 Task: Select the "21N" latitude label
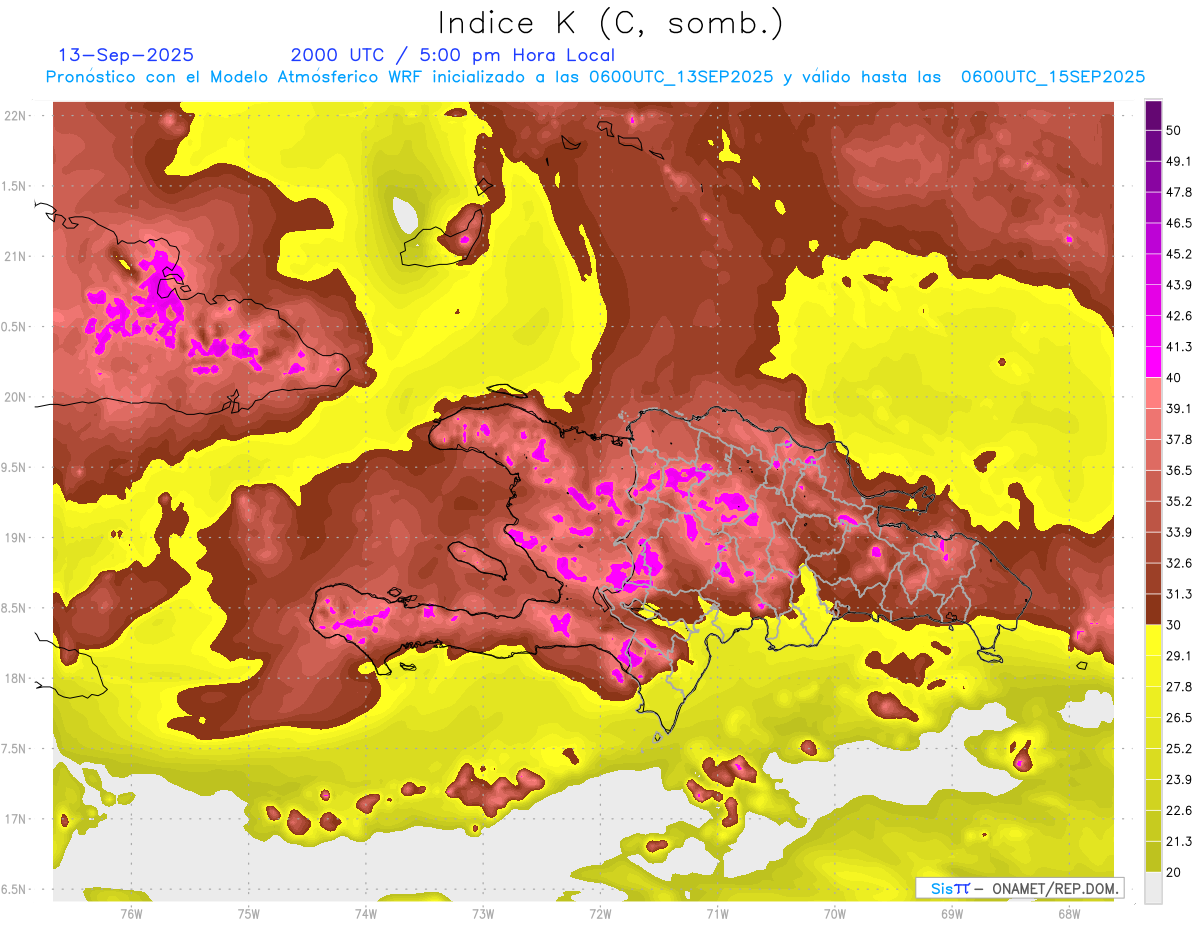pos(15,256)
